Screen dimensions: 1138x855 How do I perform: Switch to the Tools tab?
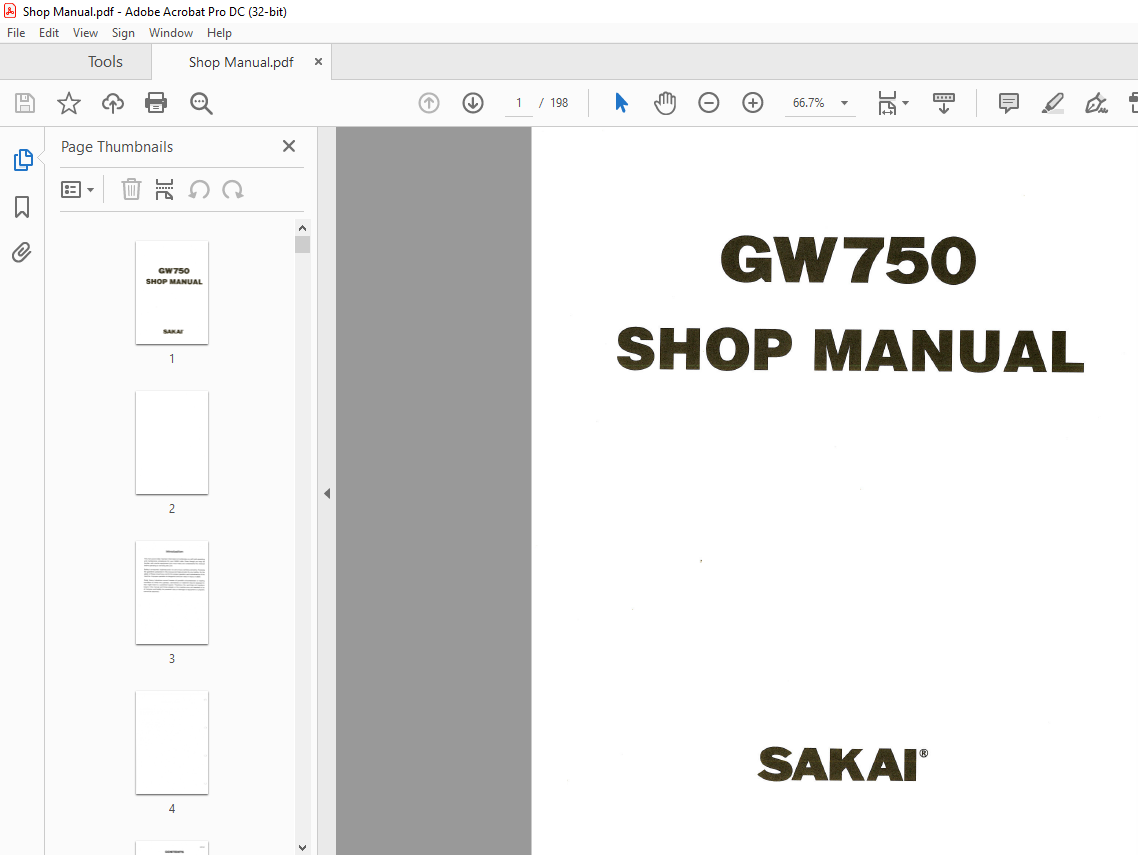point(105,62)
